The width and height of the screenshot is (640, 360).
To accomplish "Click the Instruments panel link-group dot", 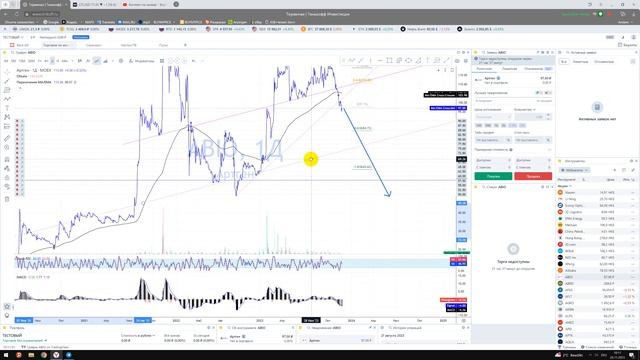I will point(560,161).
